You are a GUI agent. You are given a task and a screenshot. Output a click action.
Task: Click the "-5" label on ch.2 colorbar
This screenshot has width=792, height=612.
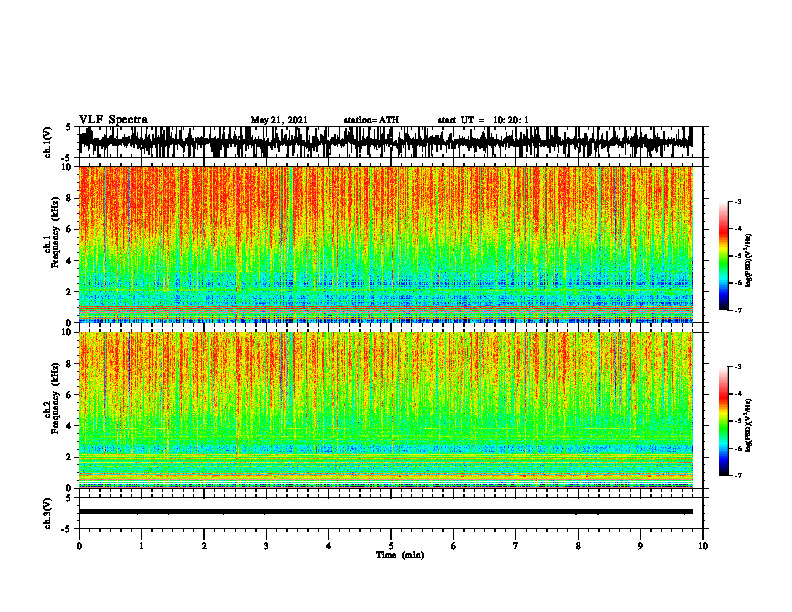pyautogui.click(x=738, y=421)
